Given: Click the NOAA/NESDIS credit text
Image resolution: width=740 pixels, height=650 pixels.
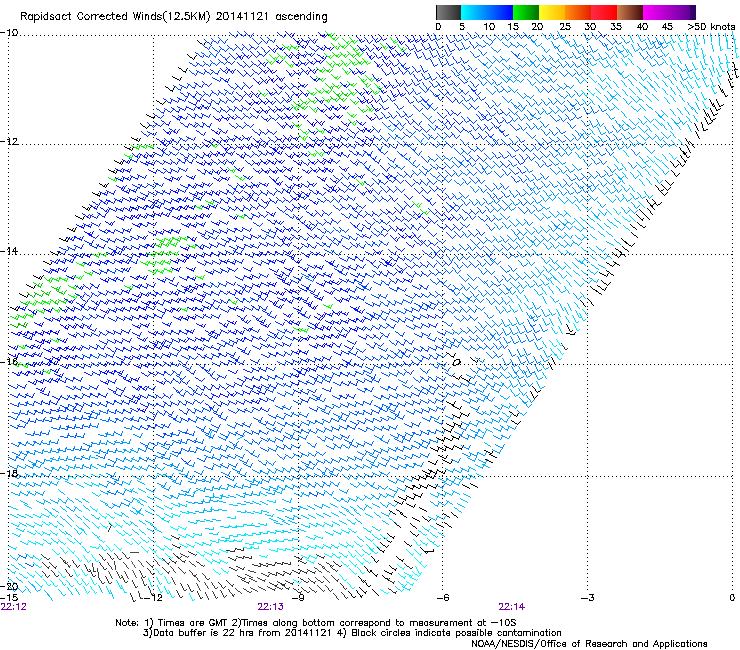Looking at the screenshot, I should [589, 644].
